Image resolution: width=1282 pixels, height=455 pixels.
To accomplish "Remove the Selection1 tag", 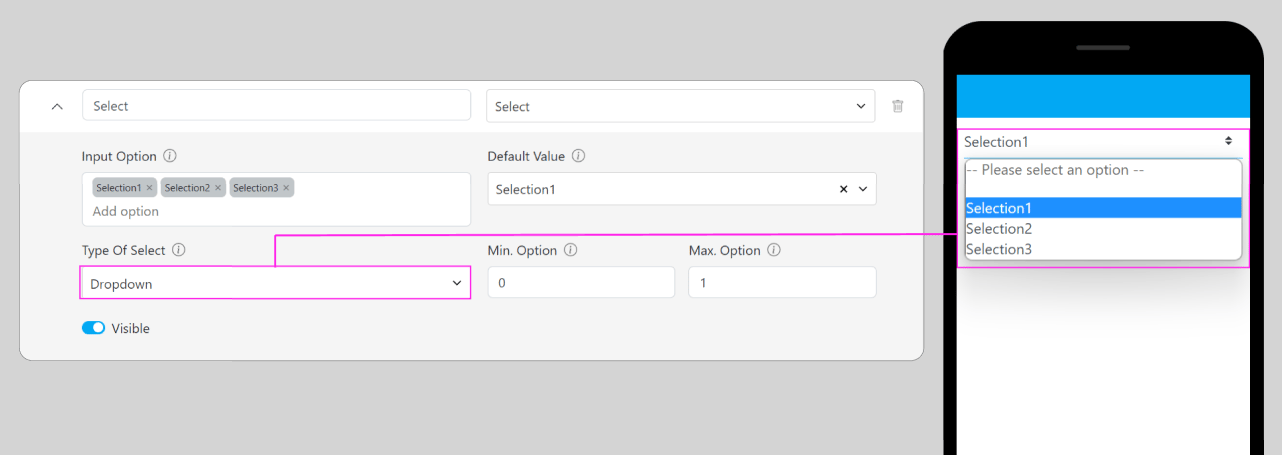I will pyautogui.click(x=149, y=188).
